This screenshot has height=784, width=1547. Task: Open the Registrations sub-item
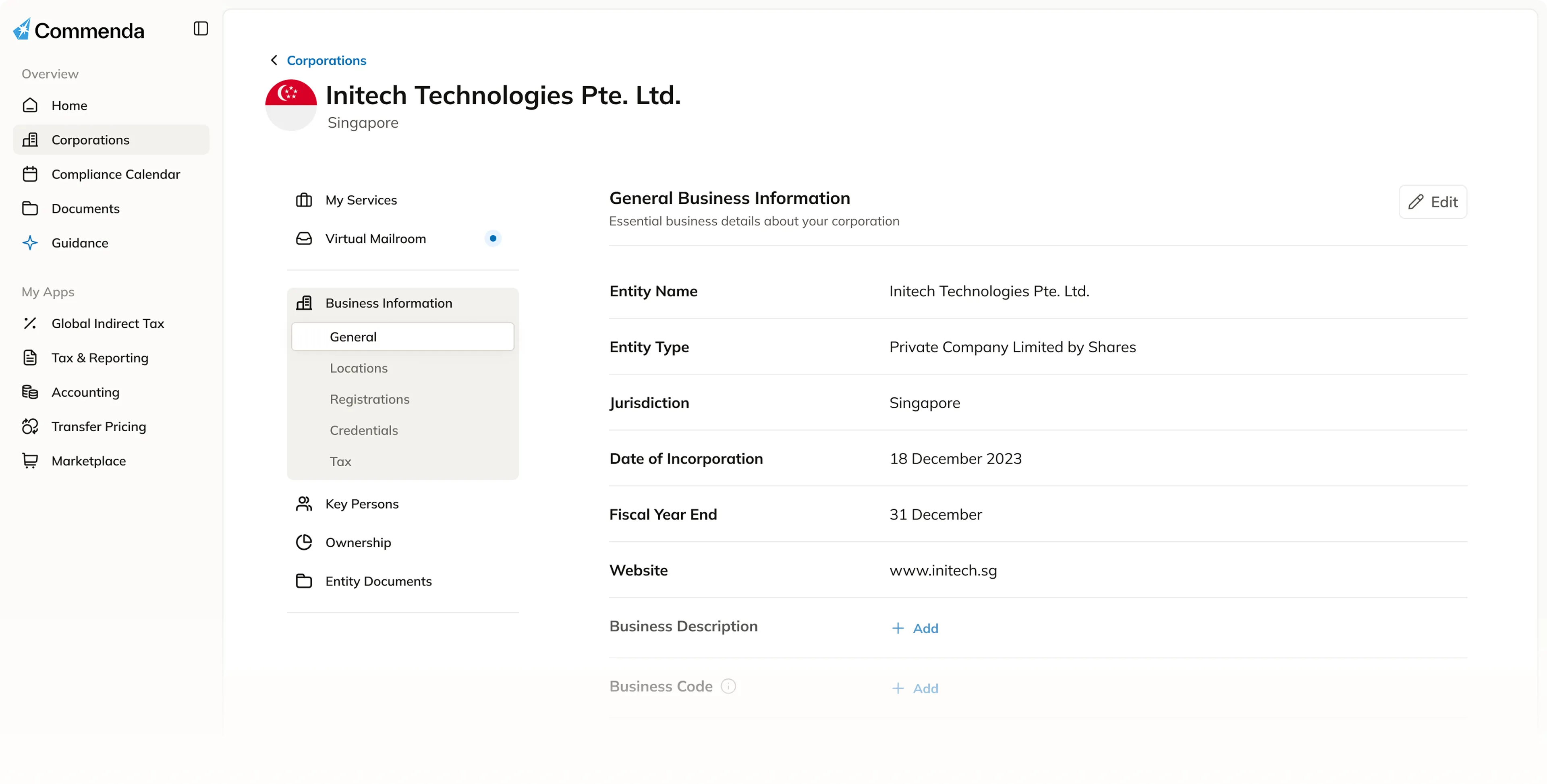point(369,400)
